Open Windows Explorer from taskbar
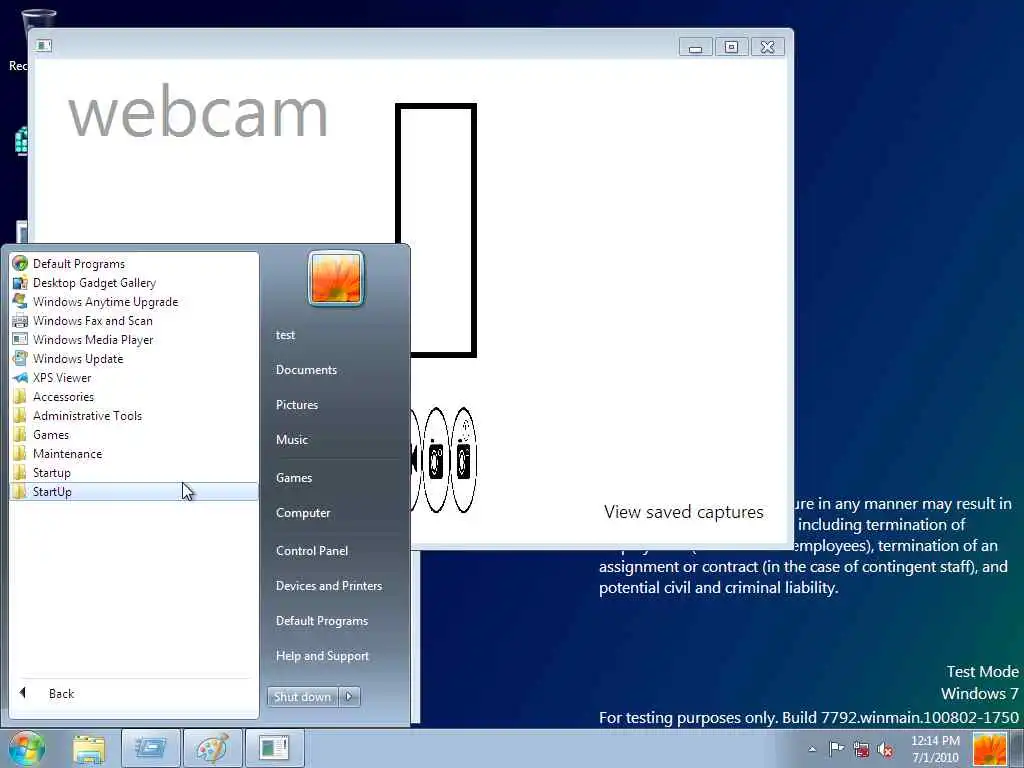 [x=89, y=748]
